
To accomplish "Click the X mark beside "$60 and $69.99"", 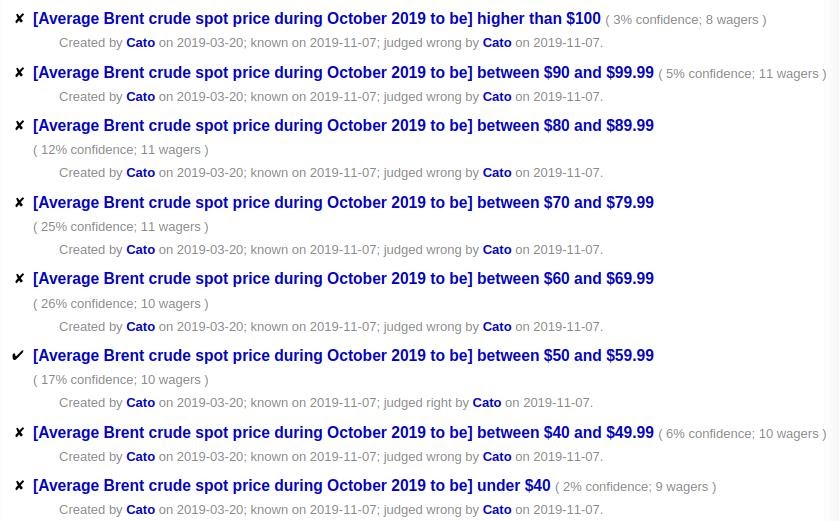I will [19, 279].
